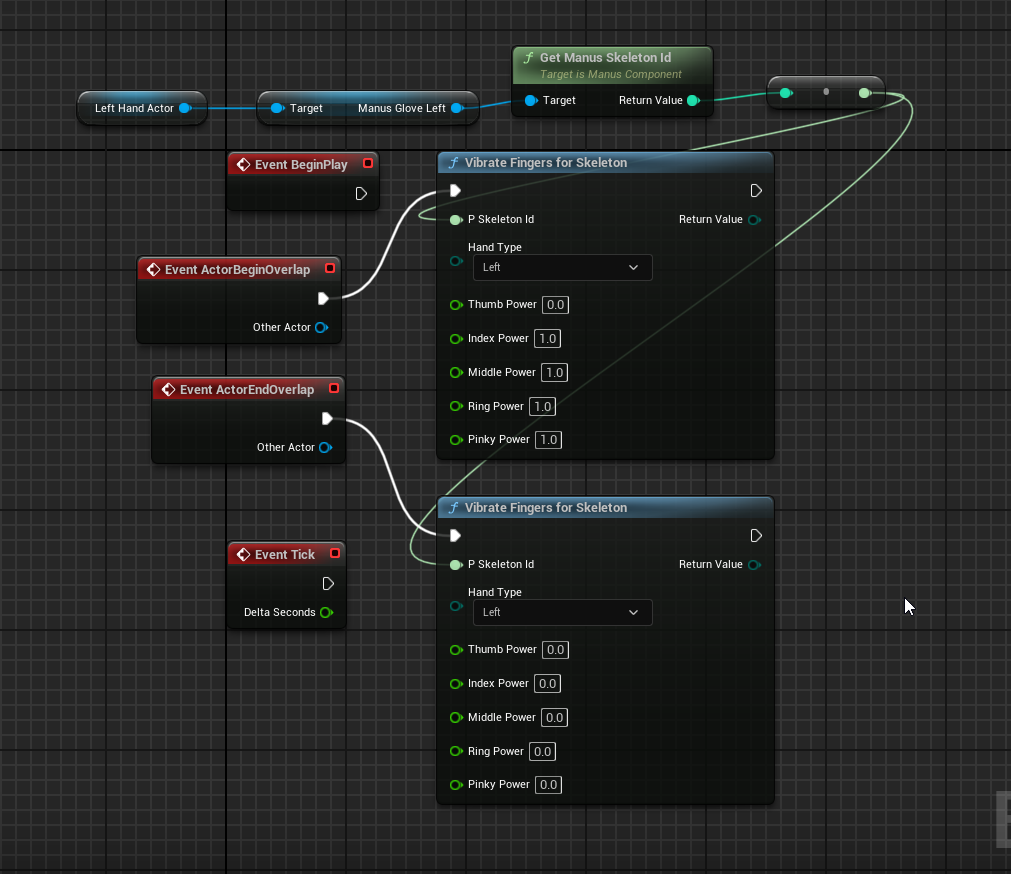The width and height of the screenshot is (1011, 874).
Task: Click Event Tick execution output pin
Action: (328, 583)
